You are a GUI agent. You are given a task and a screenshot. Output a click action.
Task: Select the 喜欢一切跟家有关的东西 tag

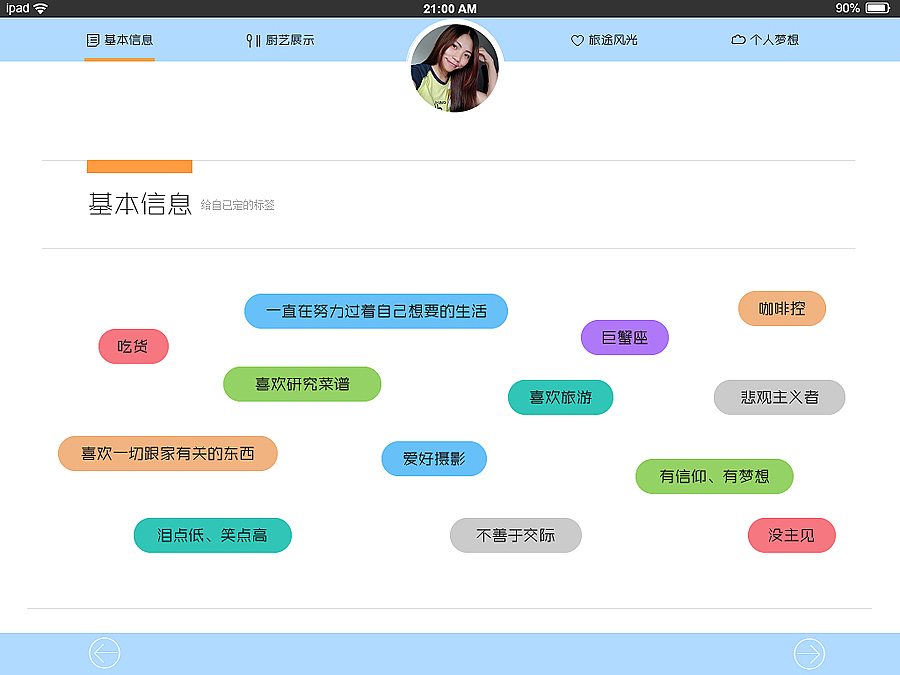[168, 453]
